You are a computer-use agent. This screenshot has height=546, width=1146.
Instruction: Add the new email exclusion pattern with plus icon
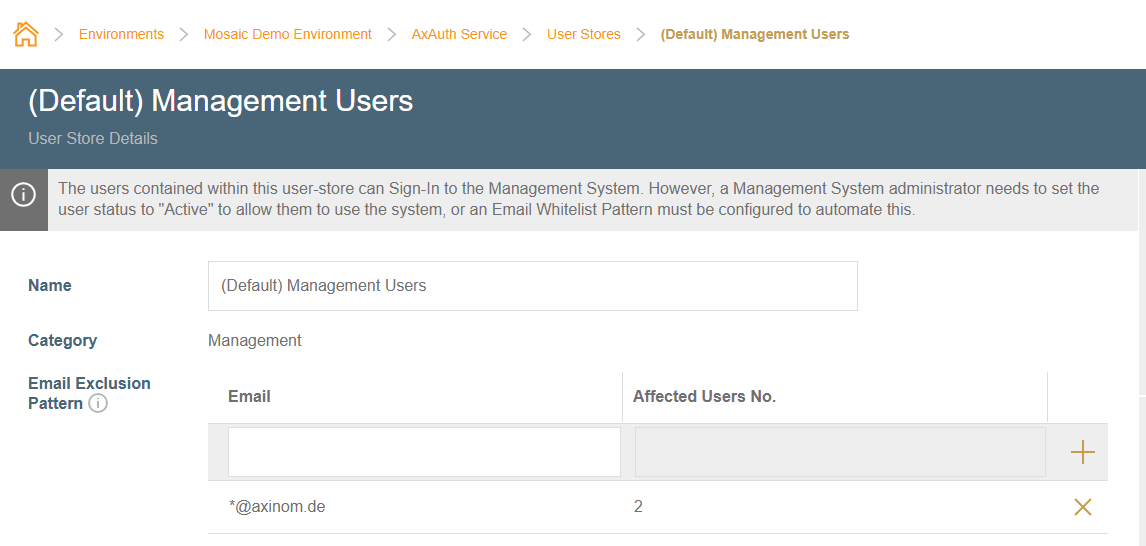tap(1082, 453)
